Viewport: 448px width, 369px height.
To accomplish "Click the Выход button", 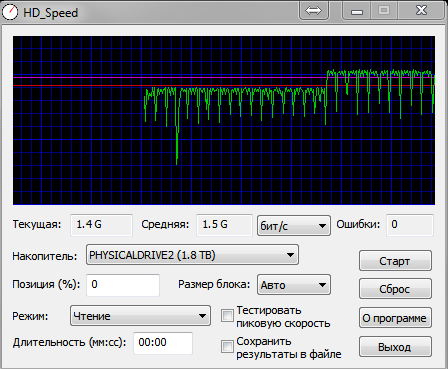I will pos(395,347).
